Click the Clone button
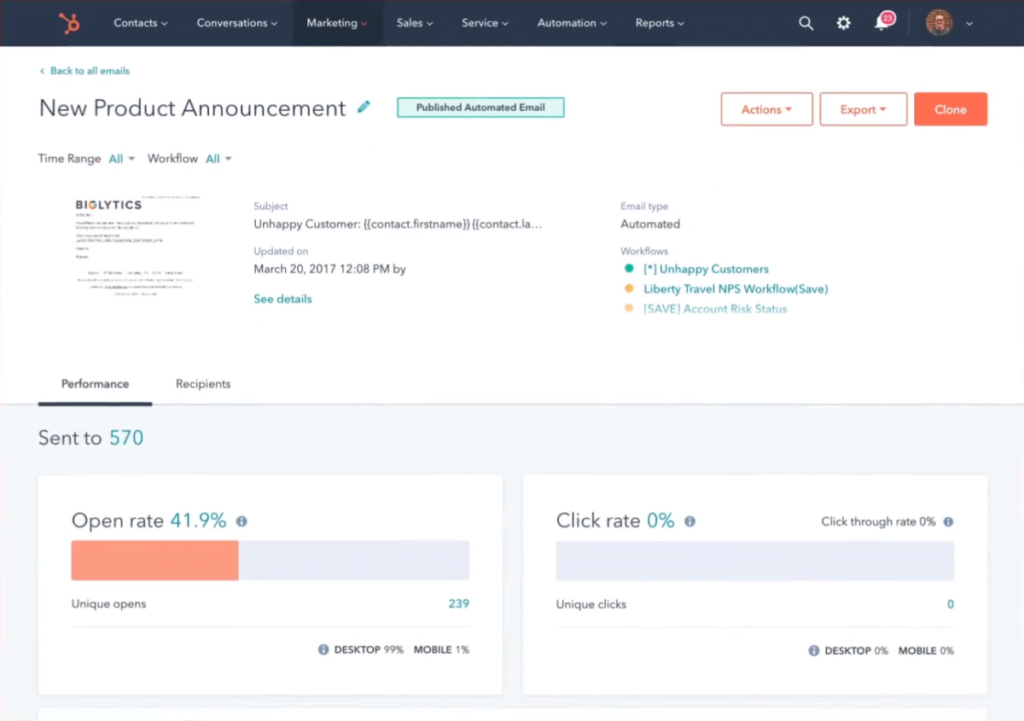Viewport: 1024px width, 721px height. click(950, 110)
